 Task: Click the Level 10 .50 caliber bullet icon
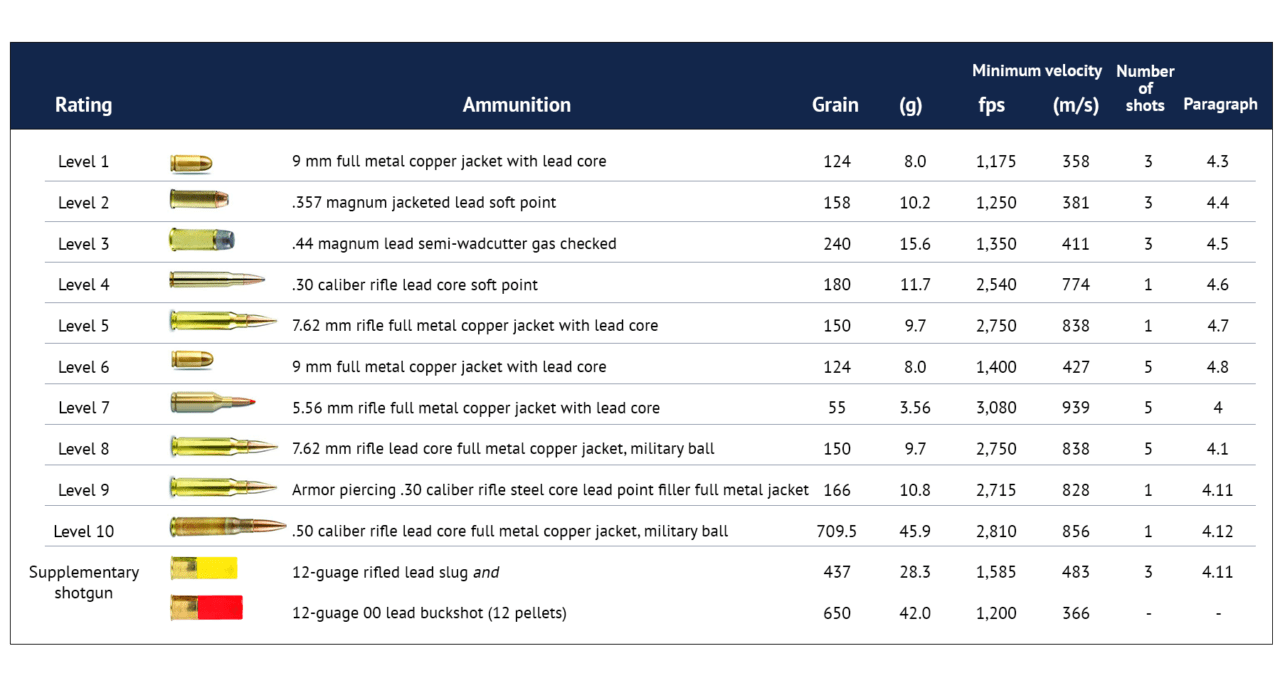coord(228,527)
